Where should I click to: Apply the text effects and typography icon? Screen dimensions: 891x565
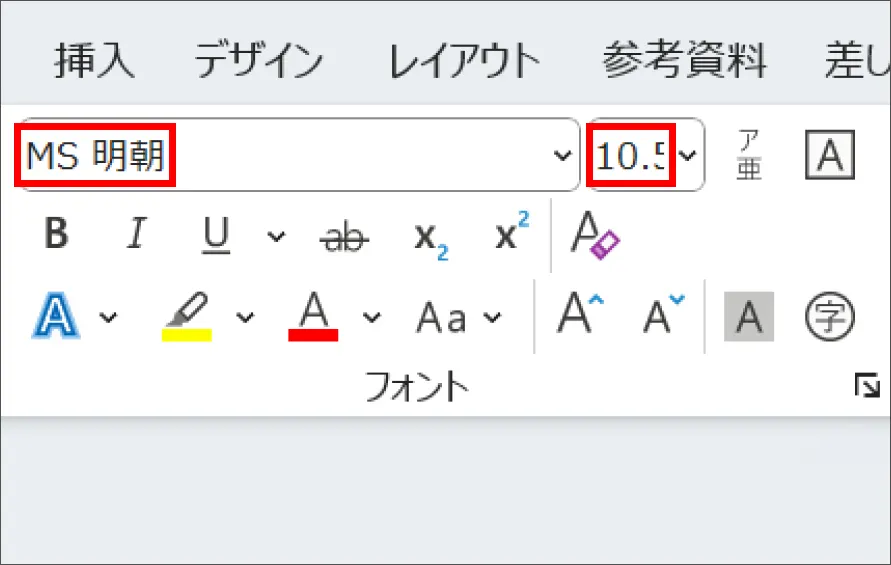(x=56, y=317)
